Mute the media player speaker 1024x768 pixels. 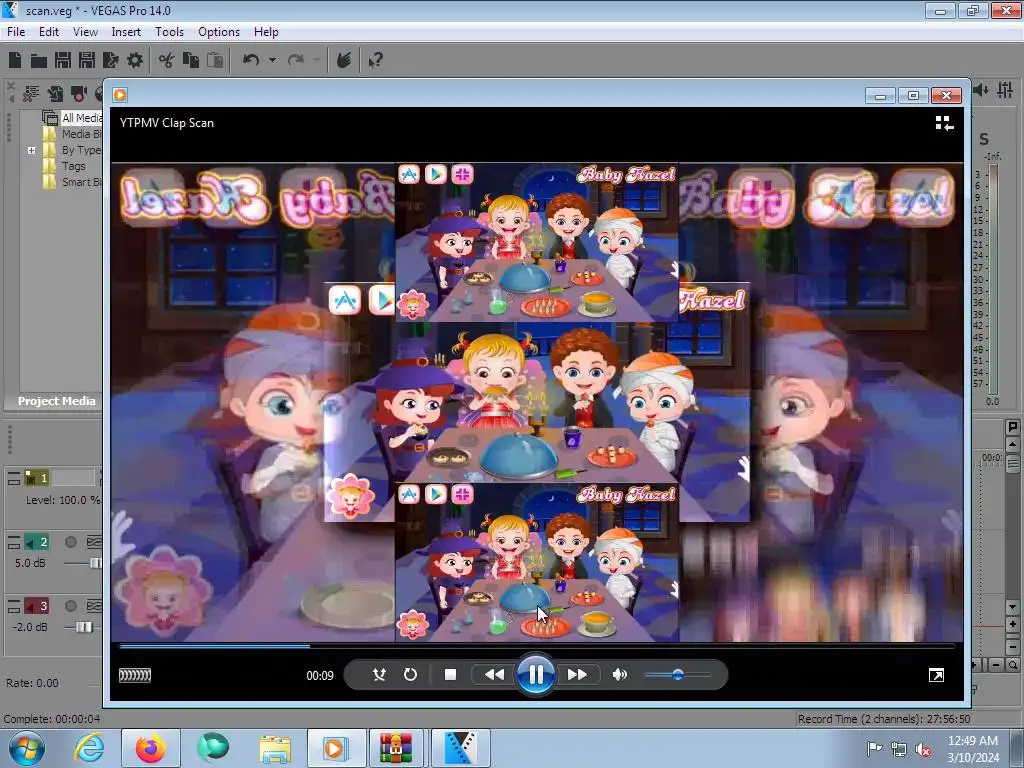pos(619,675)
